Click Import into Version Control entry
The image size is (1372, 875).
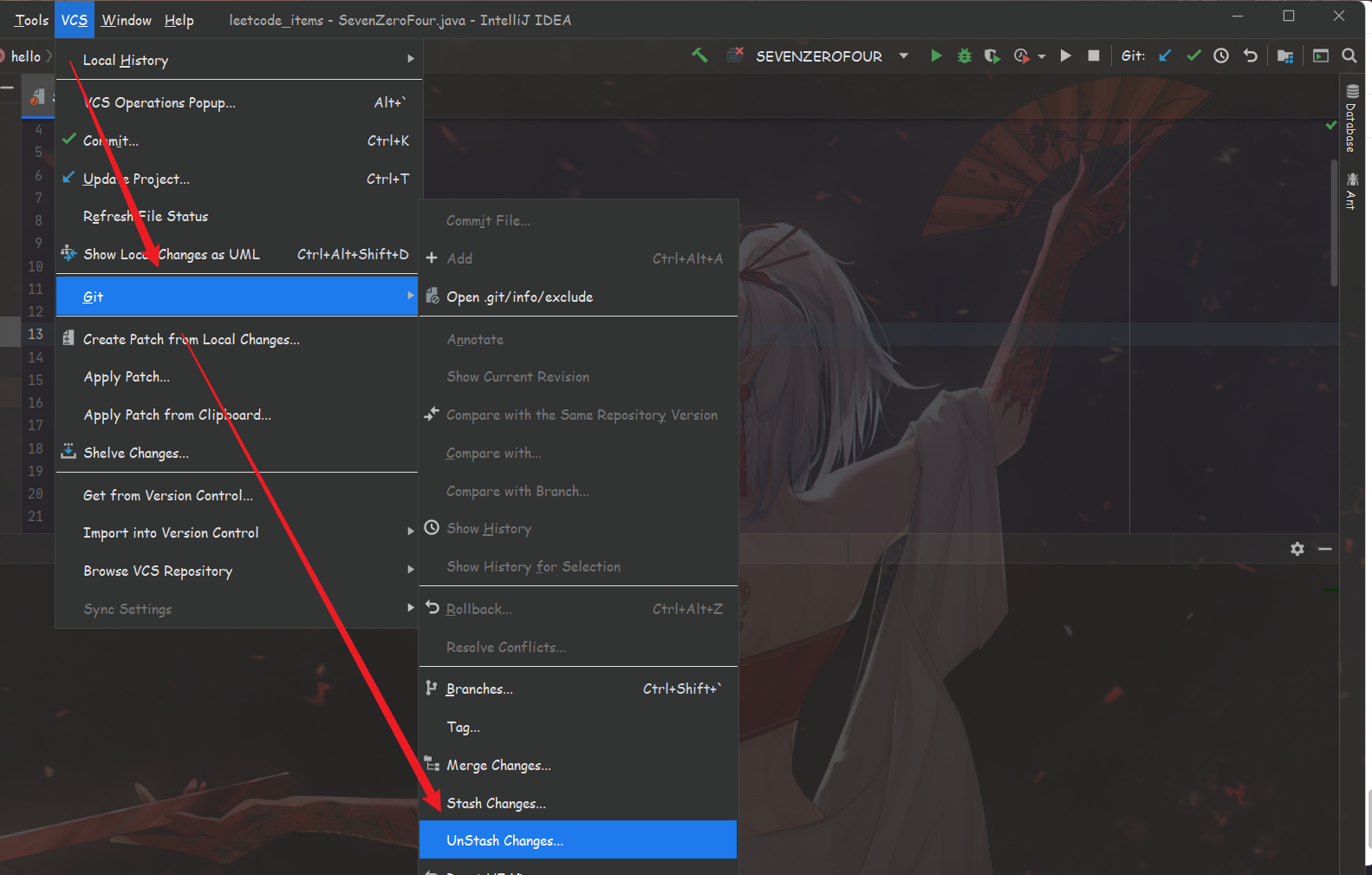coord(237,532)
